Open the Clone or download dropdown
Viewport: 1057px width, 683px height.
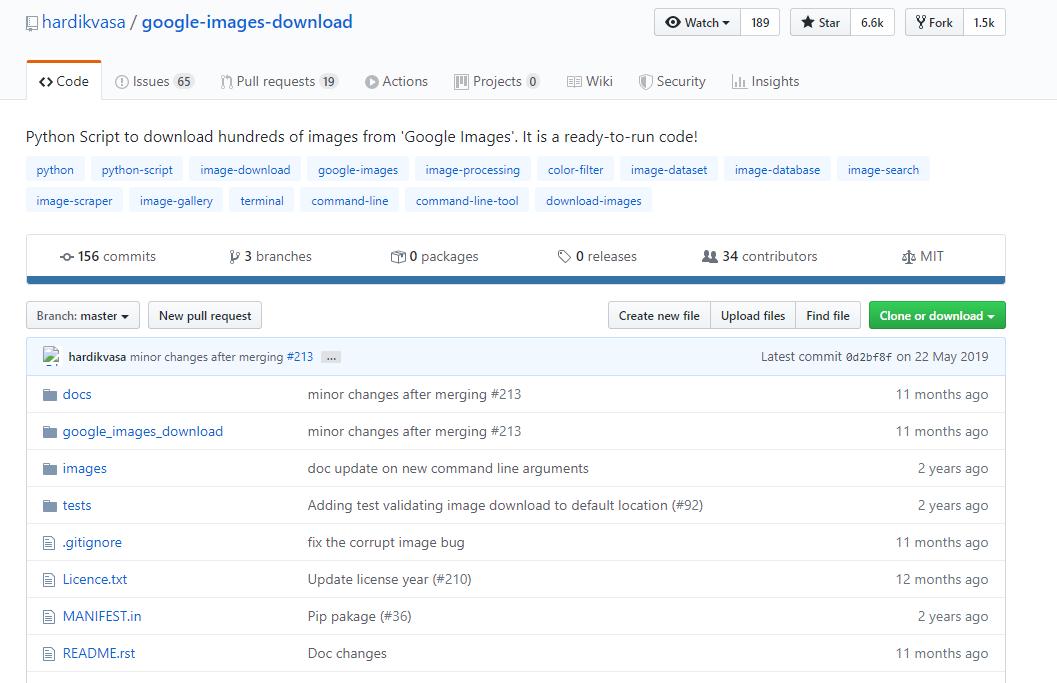[x=936, y=316]
